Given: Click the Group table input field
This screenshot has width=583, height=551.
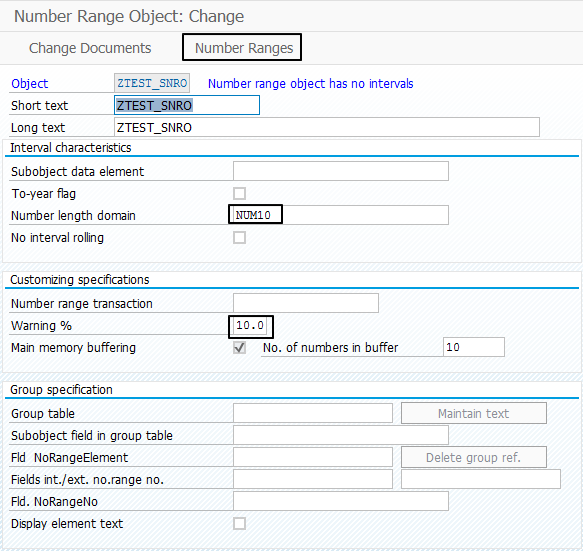Looking at the screenshot, I should click(313, 413).
